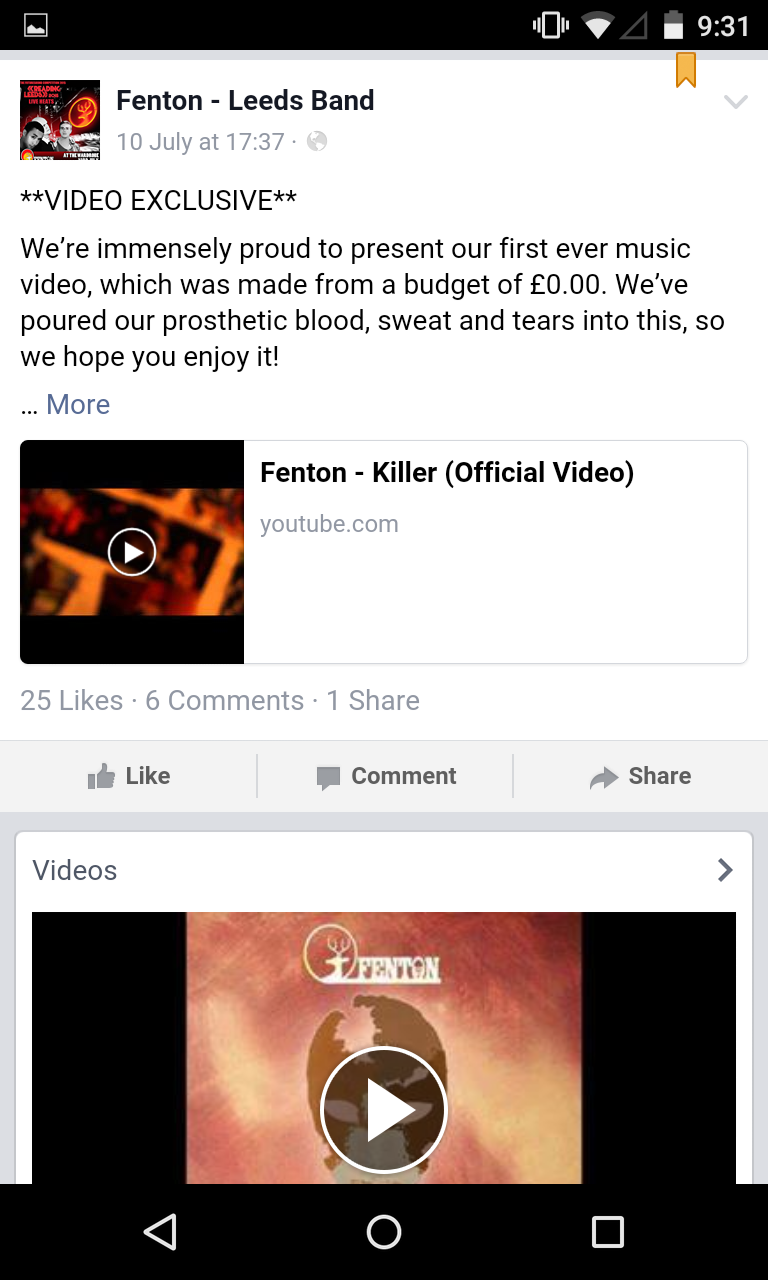The width and height of the screenshot is (768, 1280).
Task: Expand post text with More link
Action: (78, 404)
